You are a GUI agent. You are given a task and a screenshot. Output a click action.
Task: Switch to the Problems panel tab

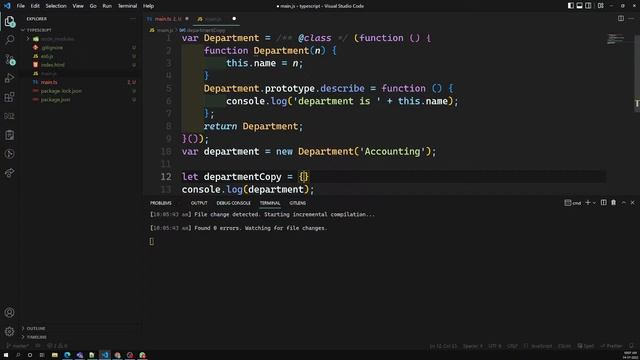coord(161,203)
